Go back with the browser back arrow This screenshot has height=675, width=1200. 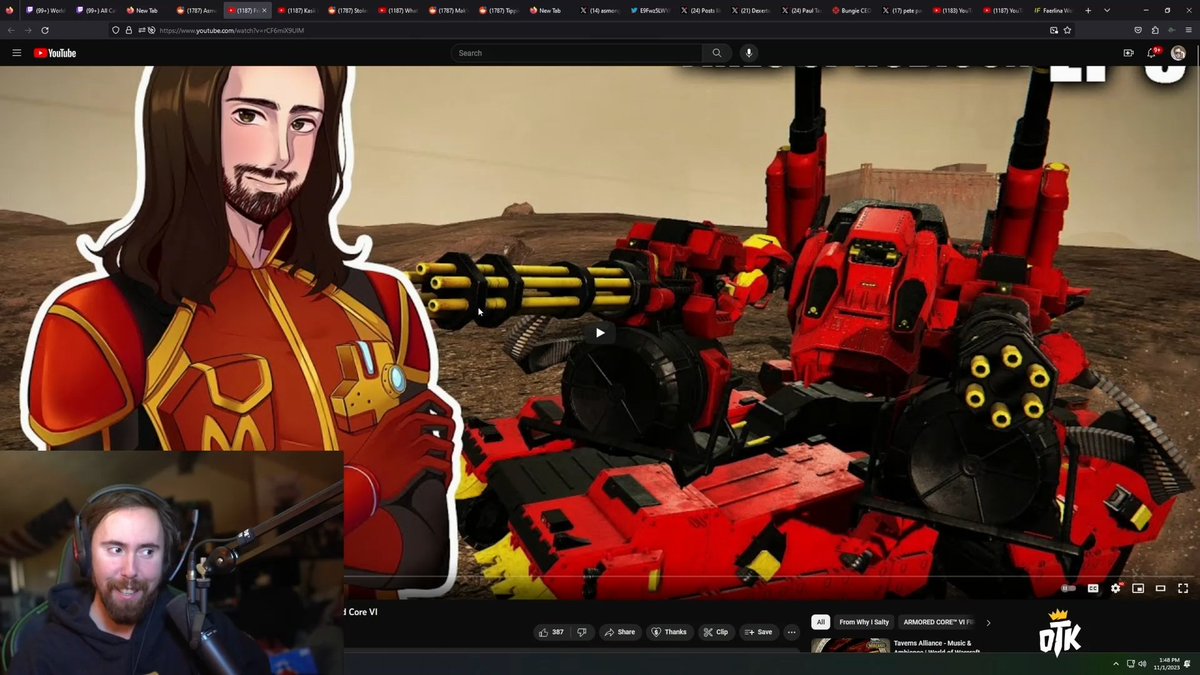[x=12, y=30]
